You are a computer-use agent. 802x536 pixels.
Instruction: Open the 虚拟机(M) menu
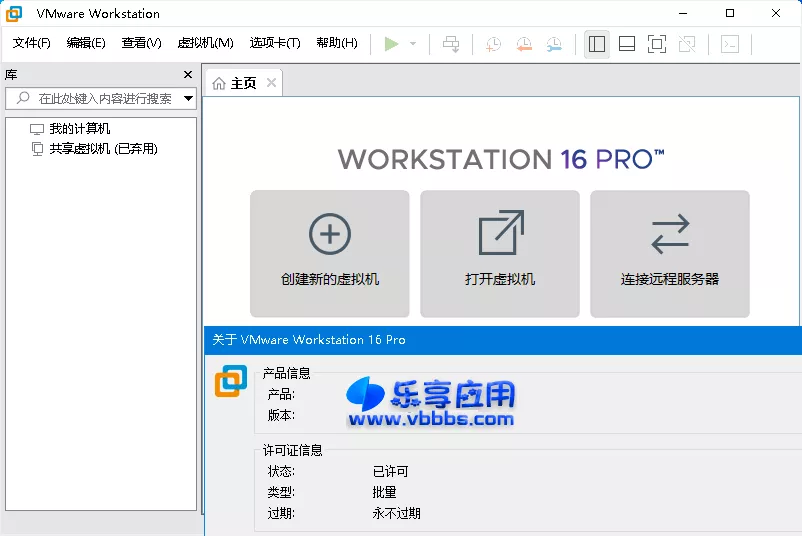tap(205, 43)
